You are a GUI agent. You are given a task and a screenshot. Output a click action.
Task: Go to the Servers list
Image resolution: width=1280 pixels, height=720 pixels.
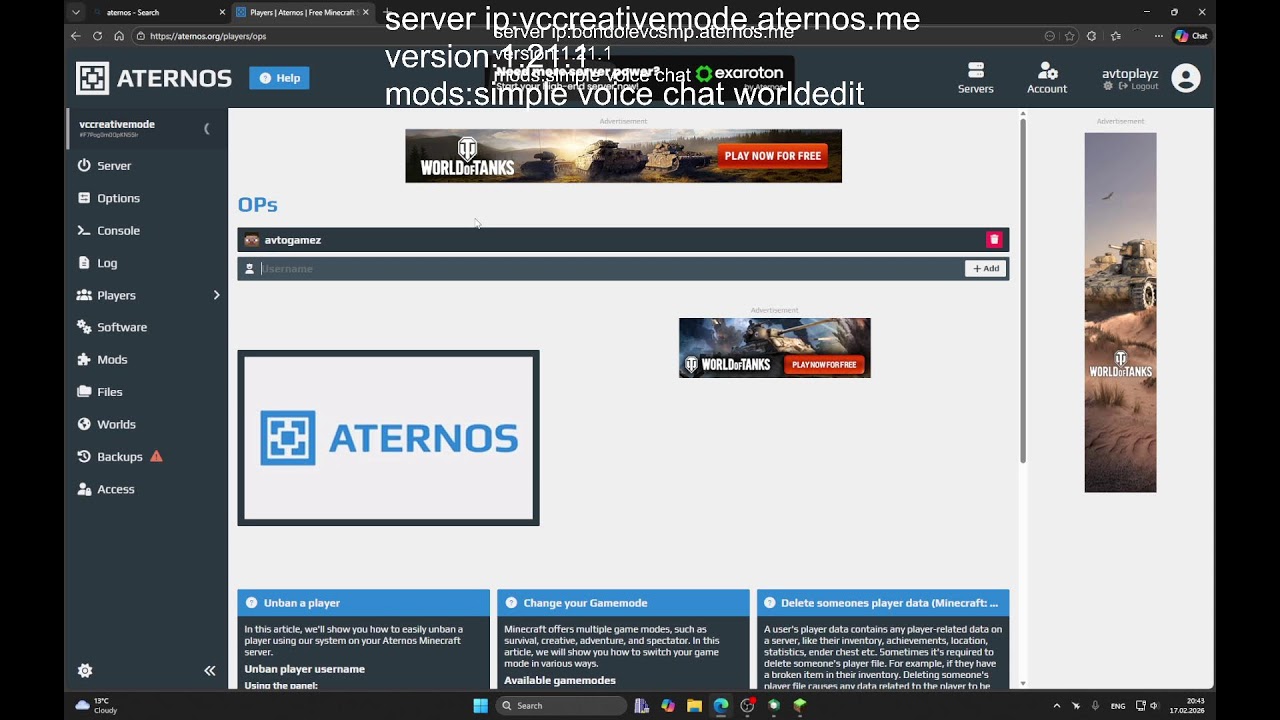point(975,78)
